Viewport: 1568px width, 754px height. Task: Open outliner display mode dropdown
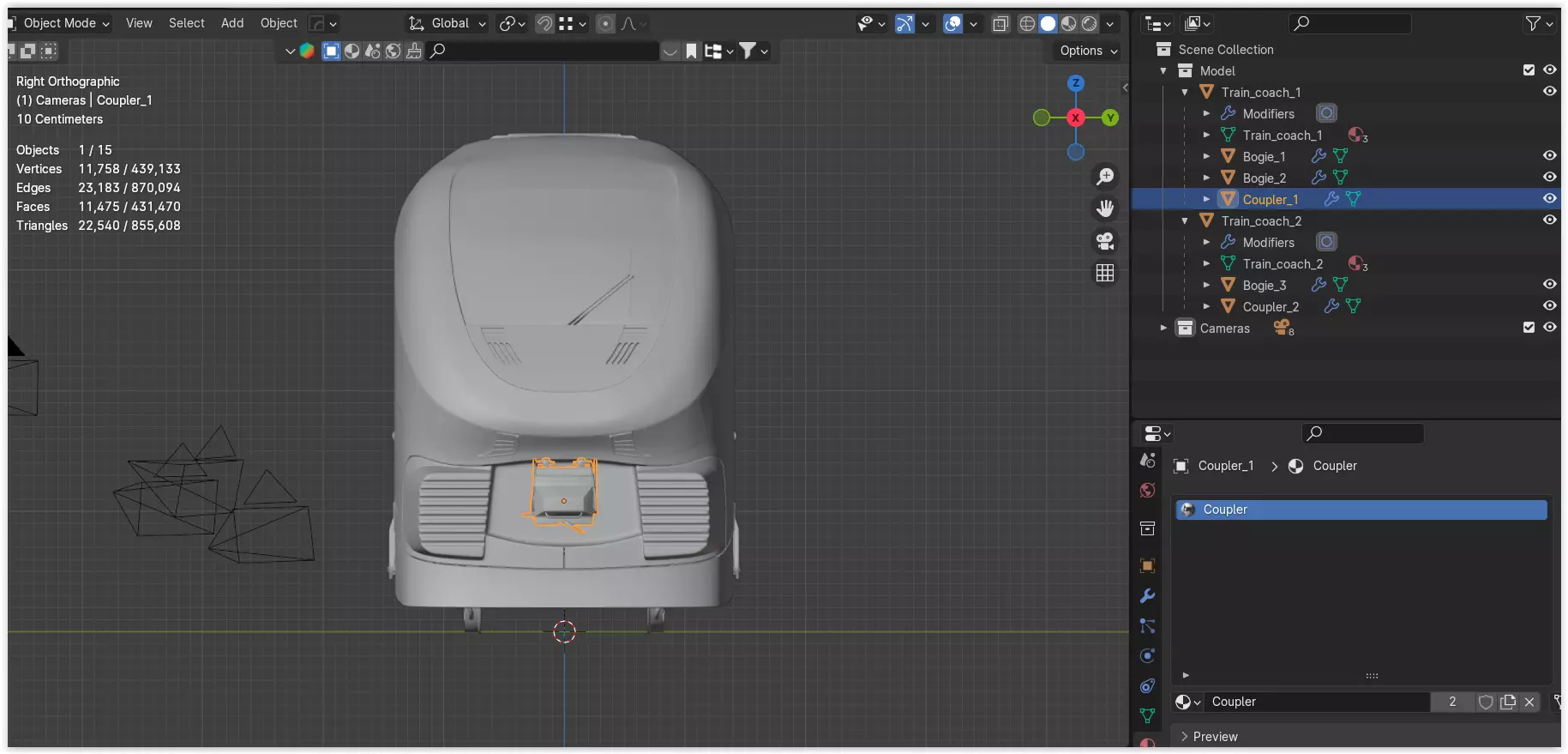tap(1157, 24)
